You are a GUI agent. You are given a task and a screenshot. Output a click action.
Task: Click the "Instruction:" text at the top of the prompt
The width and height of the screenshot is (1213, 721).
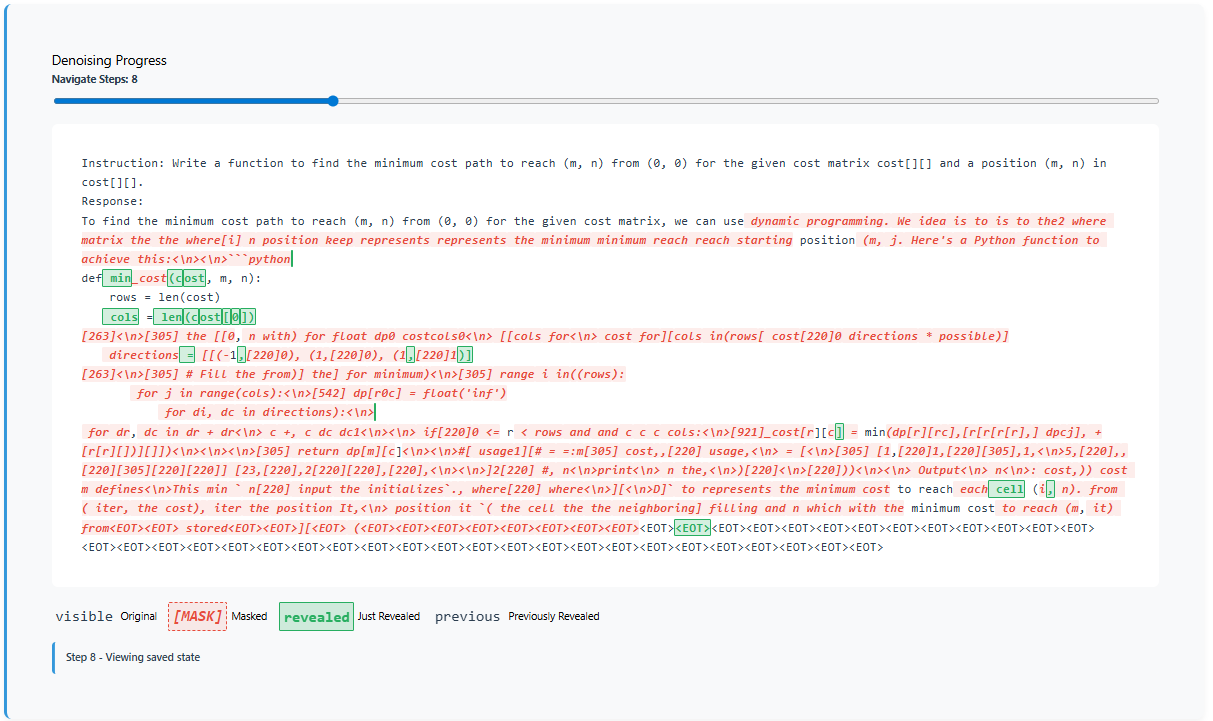click(123, 163)
